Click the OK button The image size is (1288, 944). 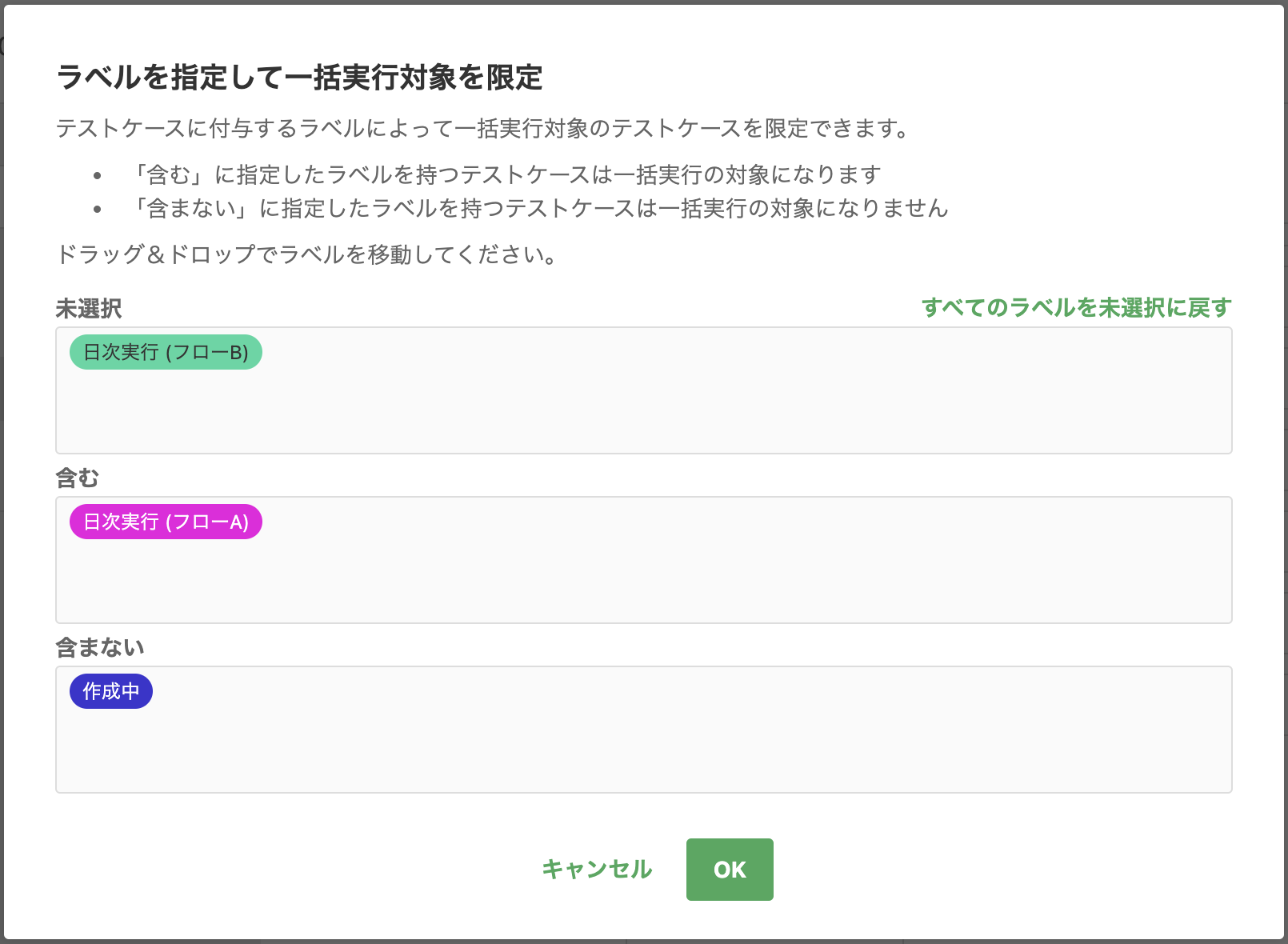coord(730,870)
